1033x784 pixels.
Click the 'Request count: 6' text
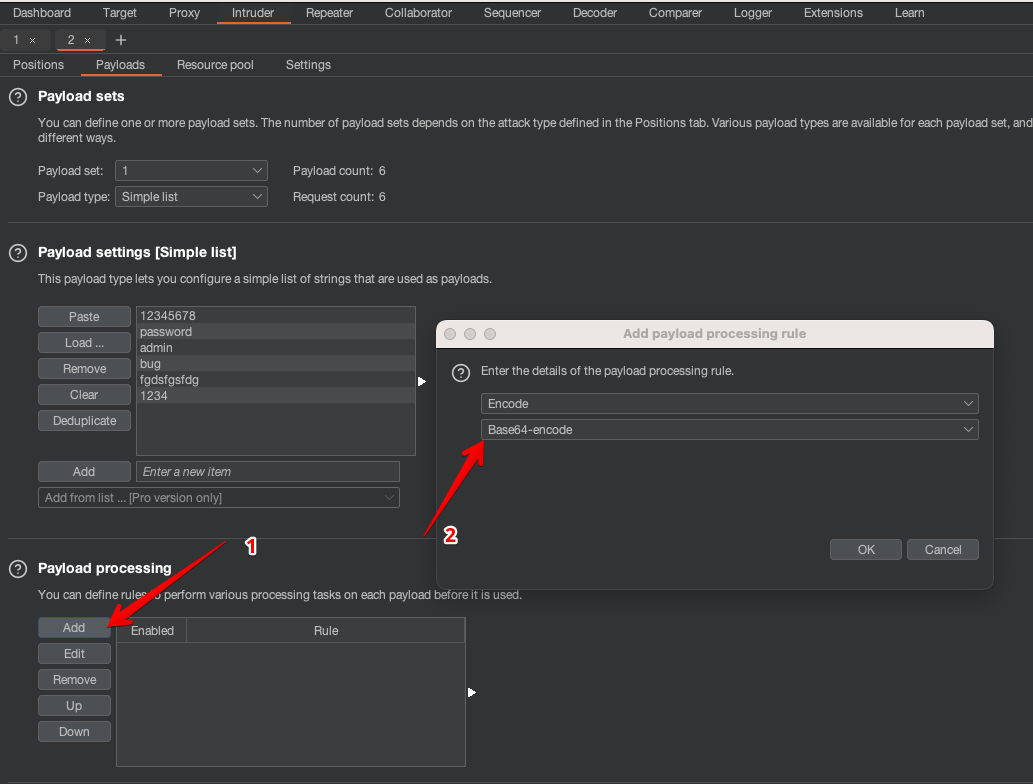(339, 197)
